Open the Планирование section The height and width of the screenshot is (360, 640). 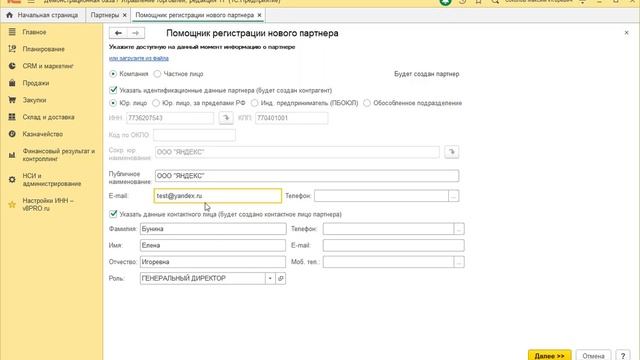point(43,49)
